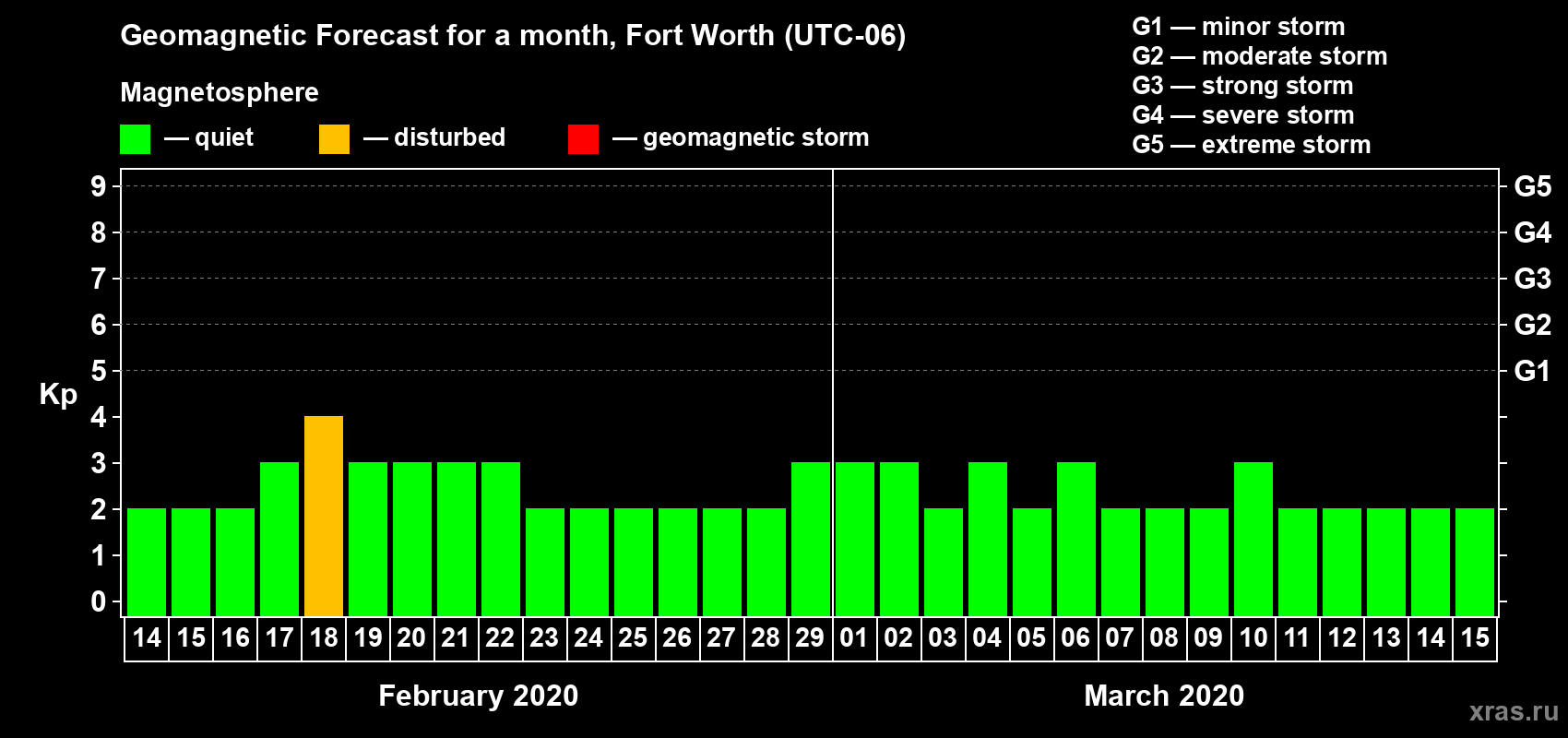The image size is (1568, 738).
Task: Click the G3 — strong storm legend line
Action: [x=1242, y=86]
